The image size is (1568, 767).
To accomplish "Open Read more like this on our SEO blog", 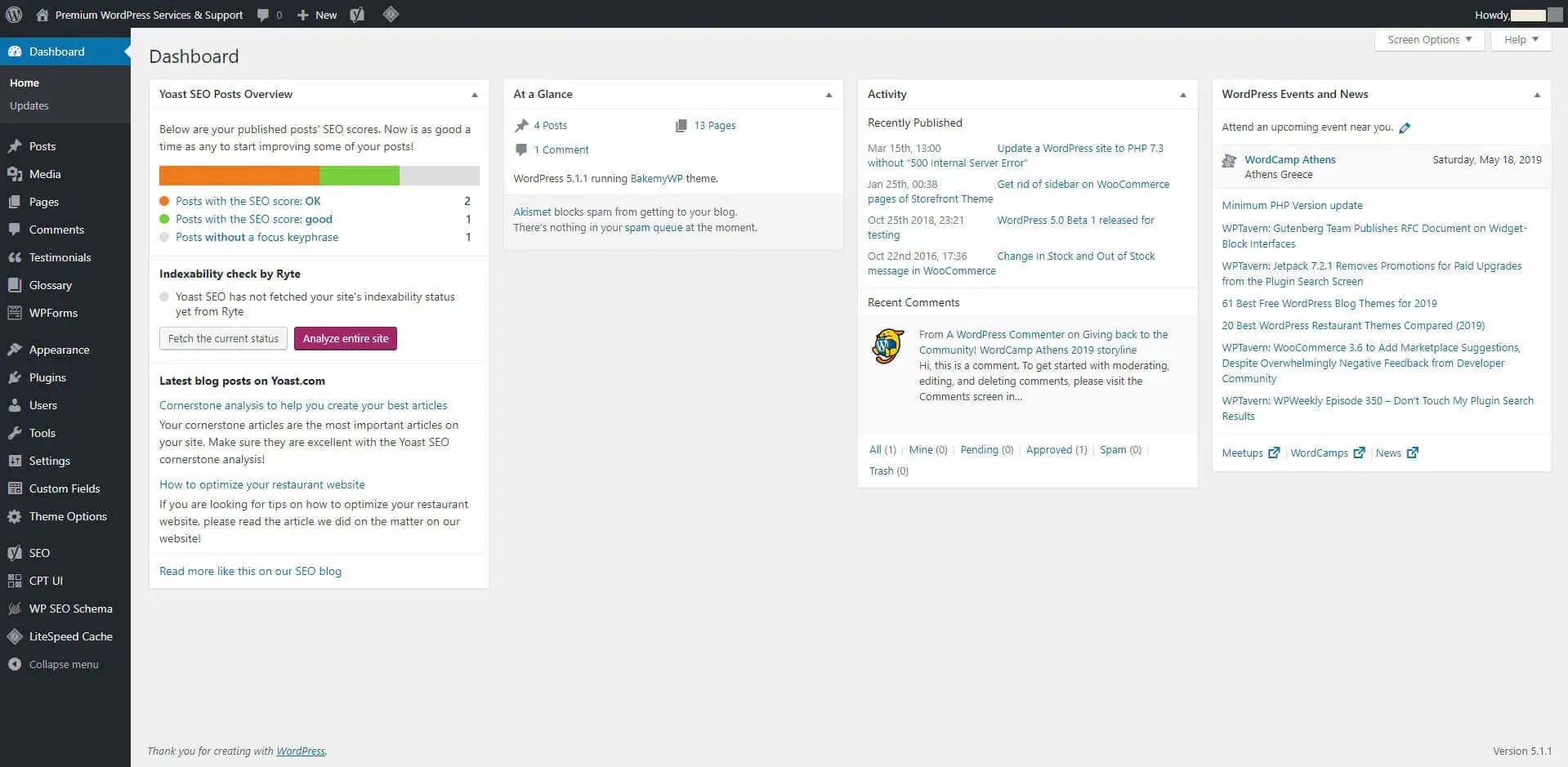I will pyautogui.click(x=250, y=571).
